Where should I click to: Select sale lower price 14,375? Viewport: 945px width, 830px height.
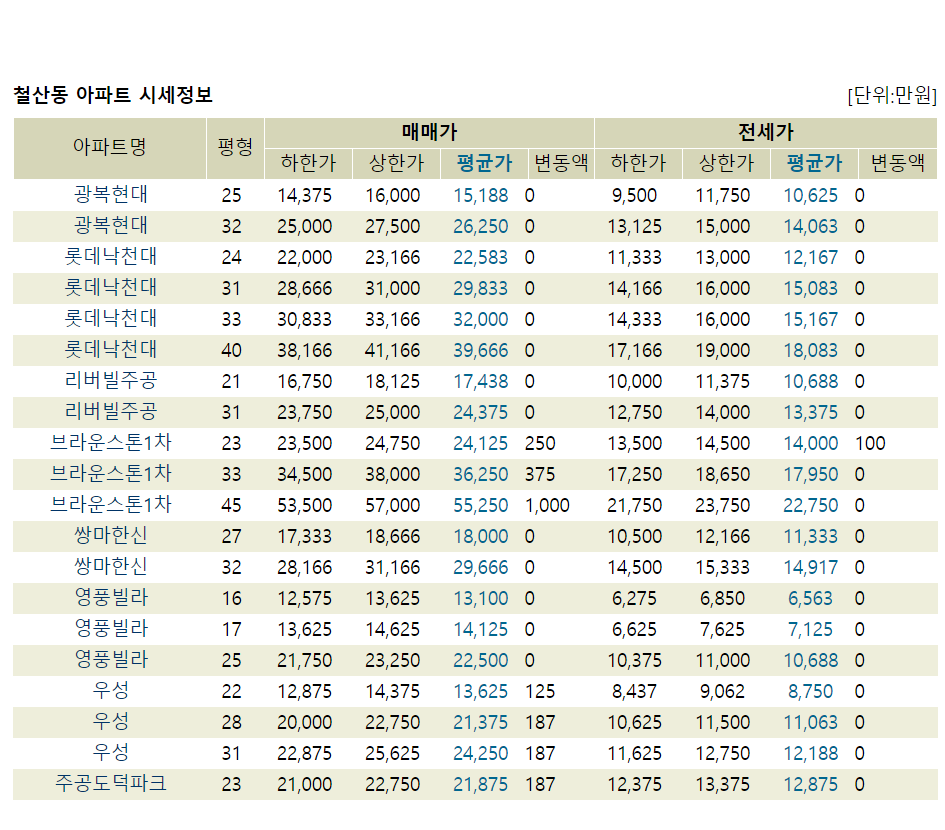[304, 195]
